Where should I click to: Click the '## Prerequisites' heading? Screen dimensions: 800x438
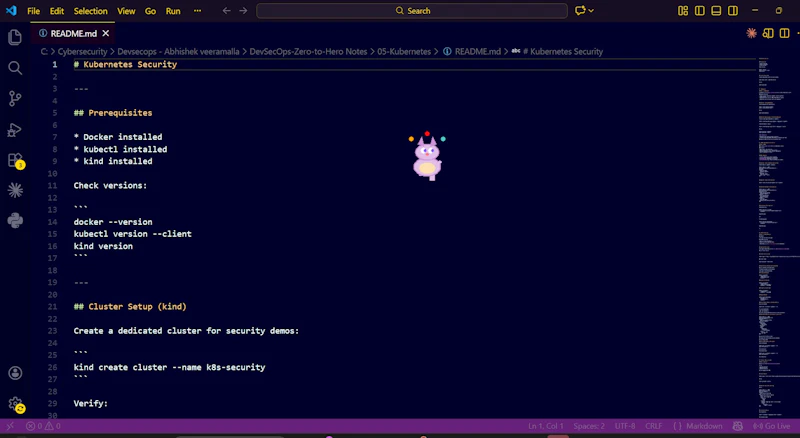click(x=113, y=113)
